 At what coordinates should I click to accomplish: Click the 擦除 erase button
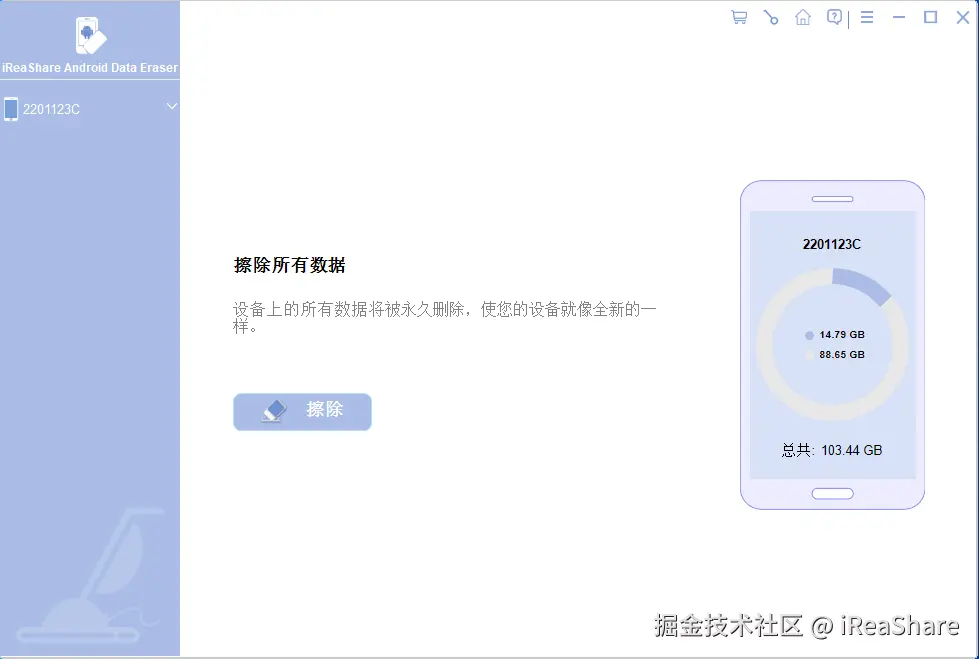coord(302,411)
